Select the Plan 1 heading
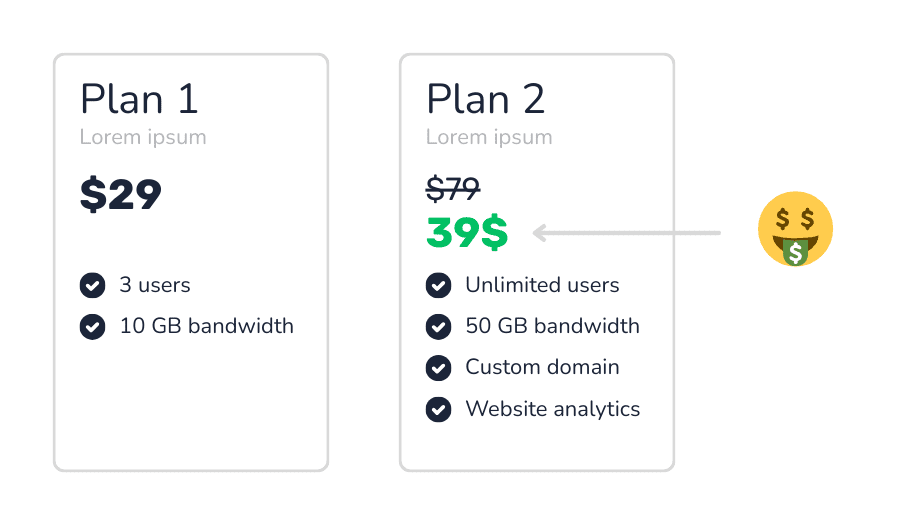 pos(139,99)
